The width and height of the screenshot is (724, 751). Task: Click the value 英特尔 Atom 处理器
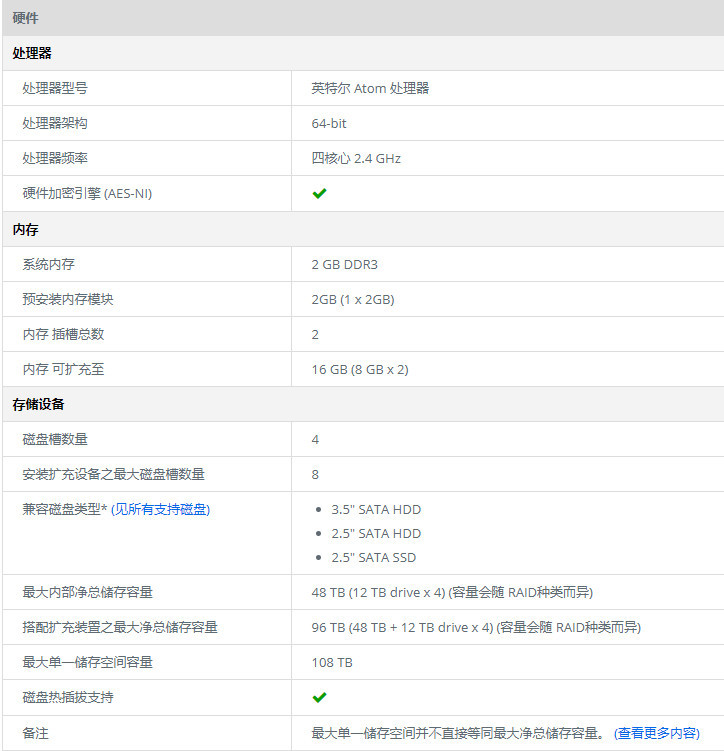coord(370,88)
